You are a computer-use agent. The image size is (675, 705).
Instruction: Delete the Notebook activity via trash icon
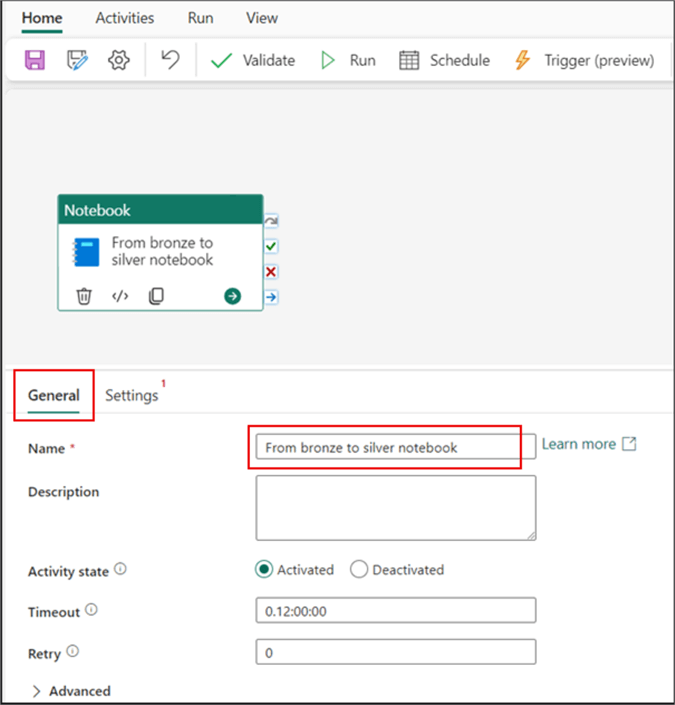coord(85,296)
